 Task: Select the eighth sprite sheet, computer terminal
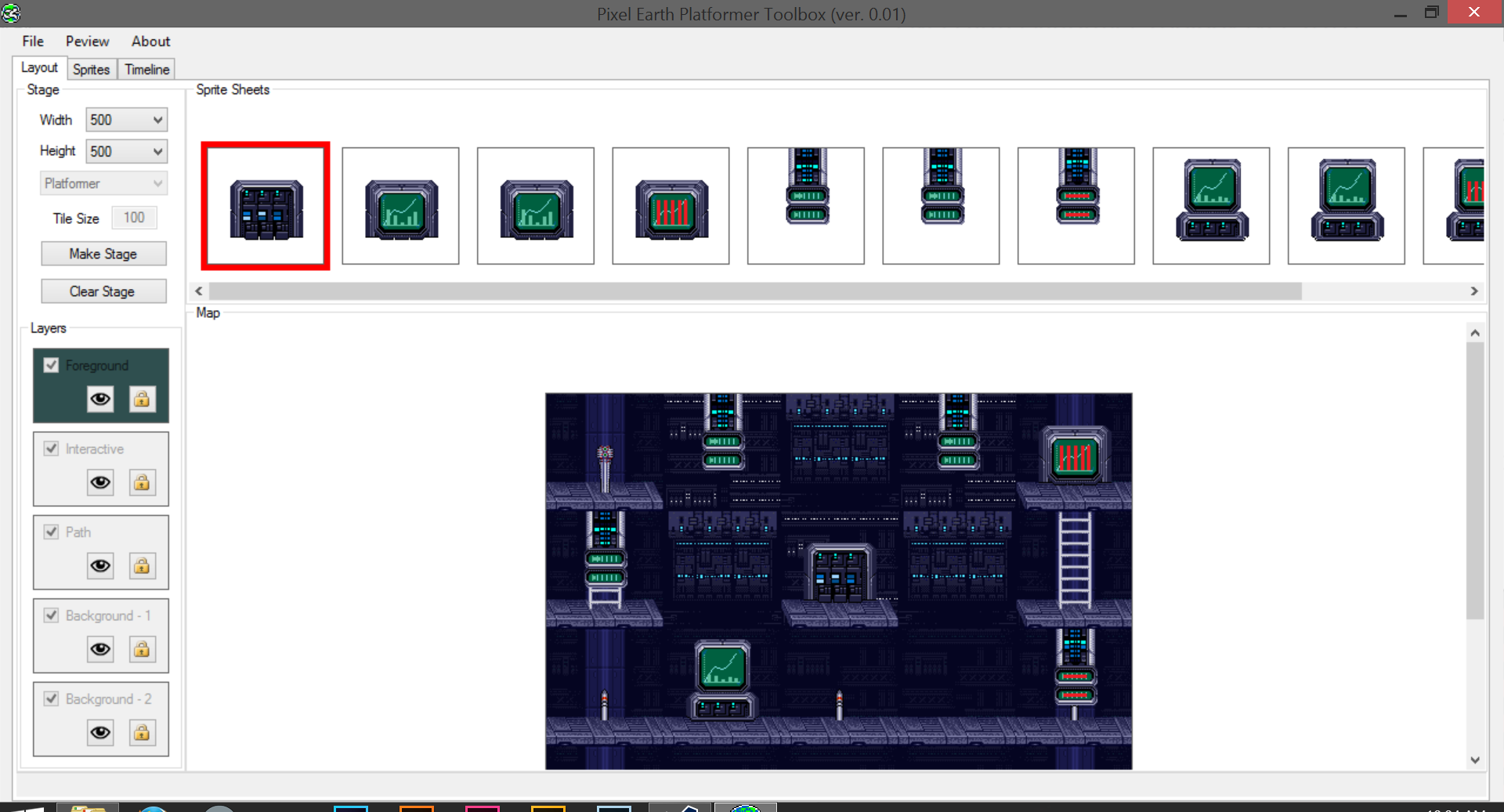click(1211, 206)
